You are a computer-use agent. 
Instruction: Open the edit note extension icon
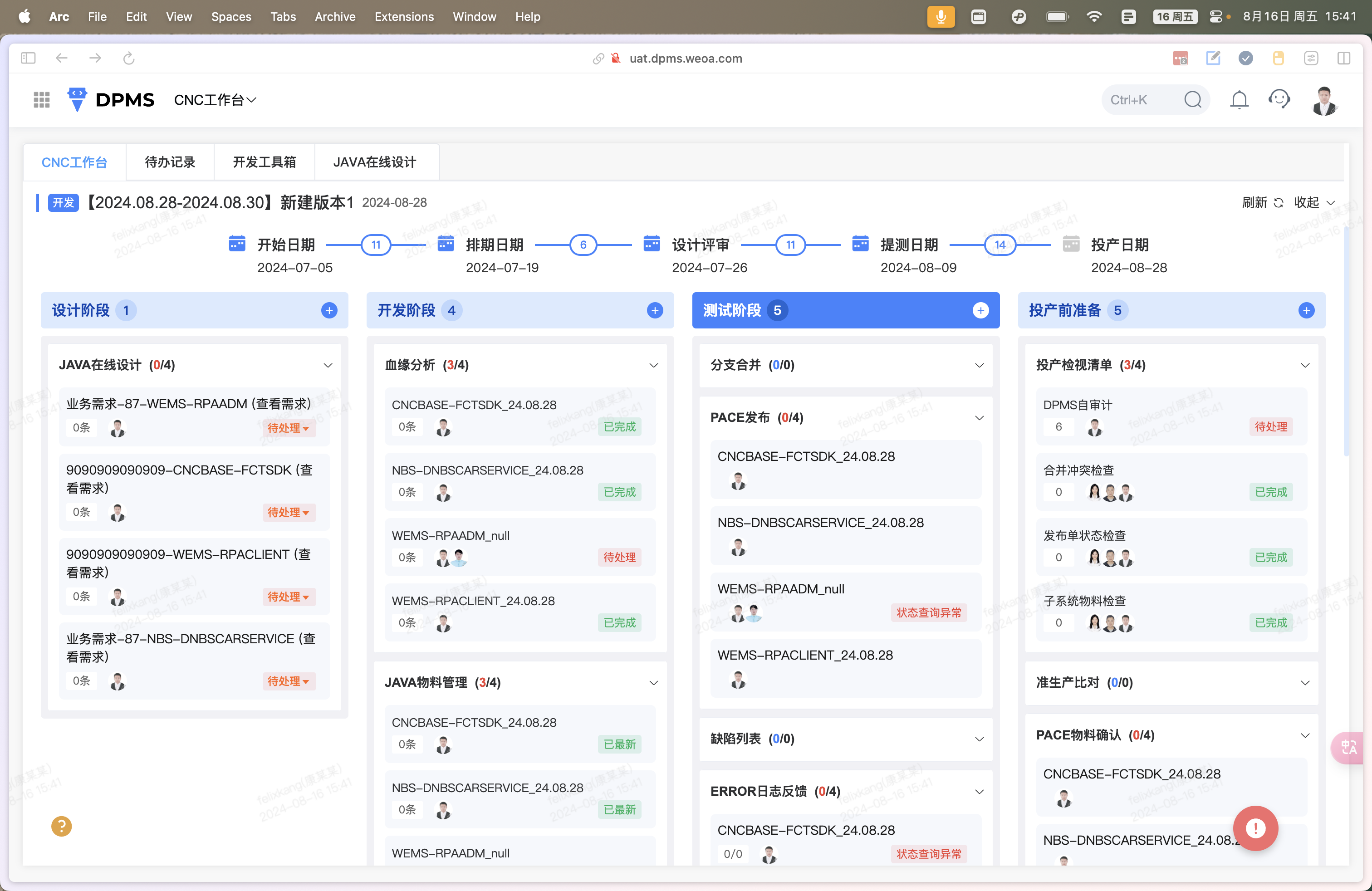[1213, 58]
